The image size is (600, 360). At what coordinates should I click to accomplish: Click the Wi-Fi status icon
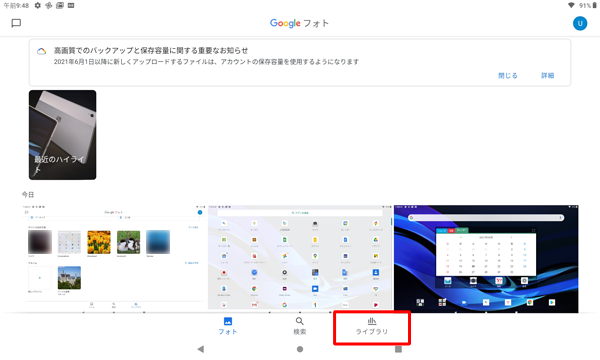[571, 5]
